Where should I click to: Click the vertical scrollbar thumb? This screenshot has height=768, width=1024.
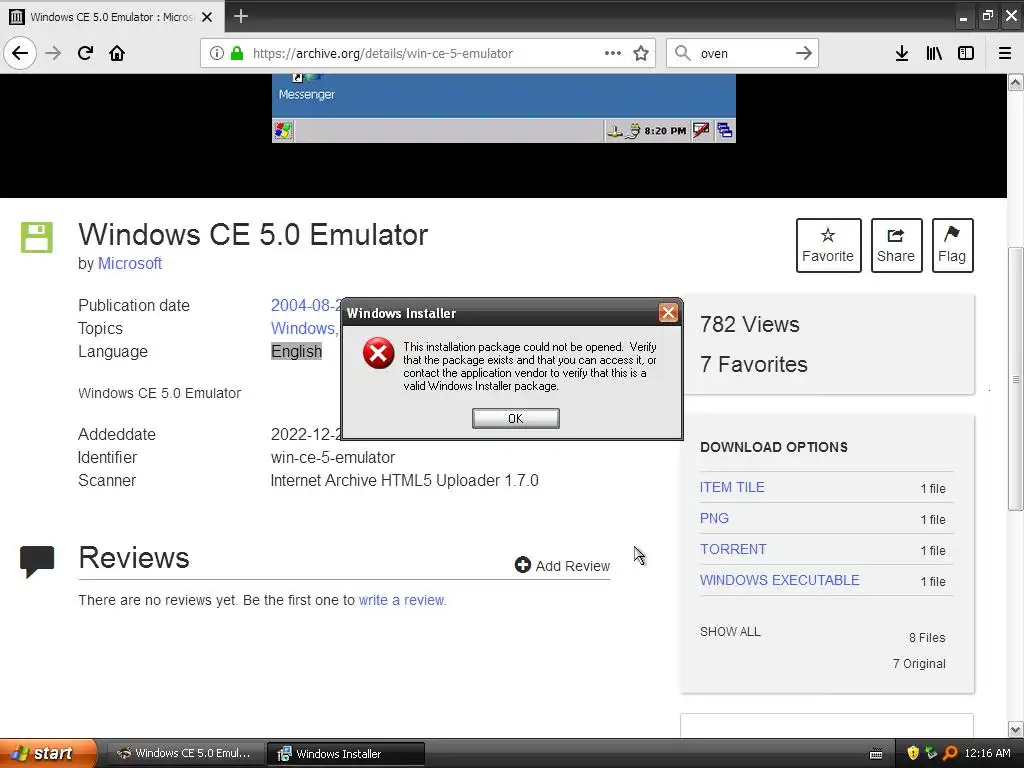pos(1015,379)
